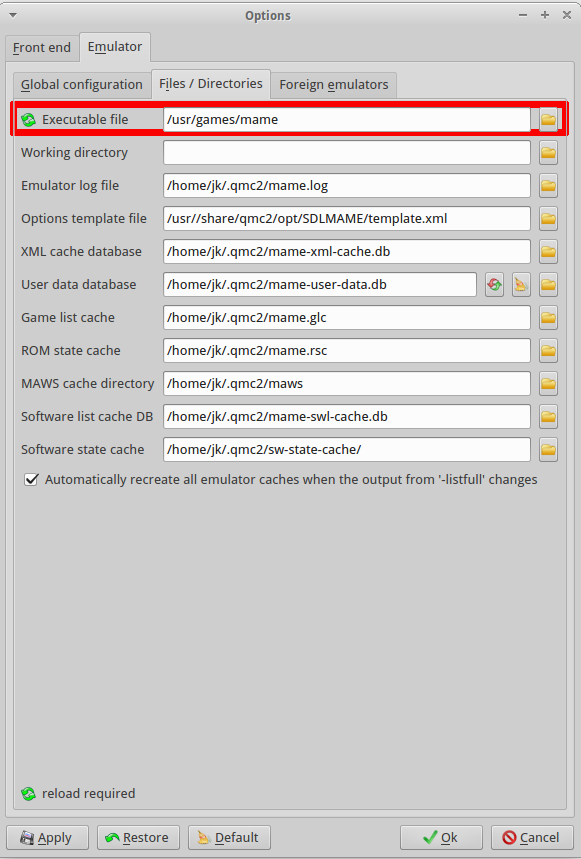Browse for the Options template file

pyautogui.click(x=548, y=219)
